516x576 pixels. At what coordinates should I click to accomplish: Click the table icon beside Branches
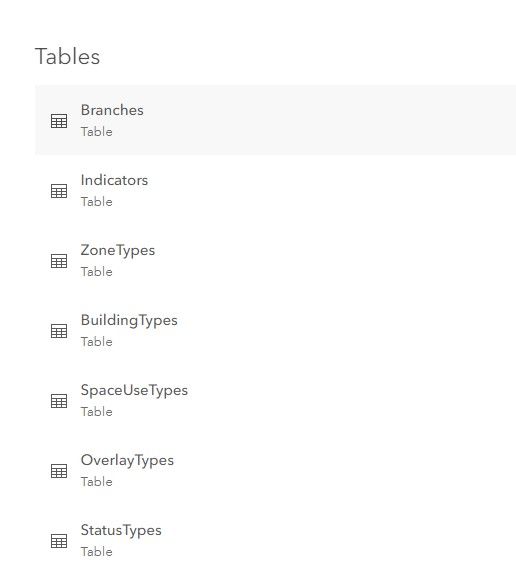pyautogui.click(x=59, y=121)
